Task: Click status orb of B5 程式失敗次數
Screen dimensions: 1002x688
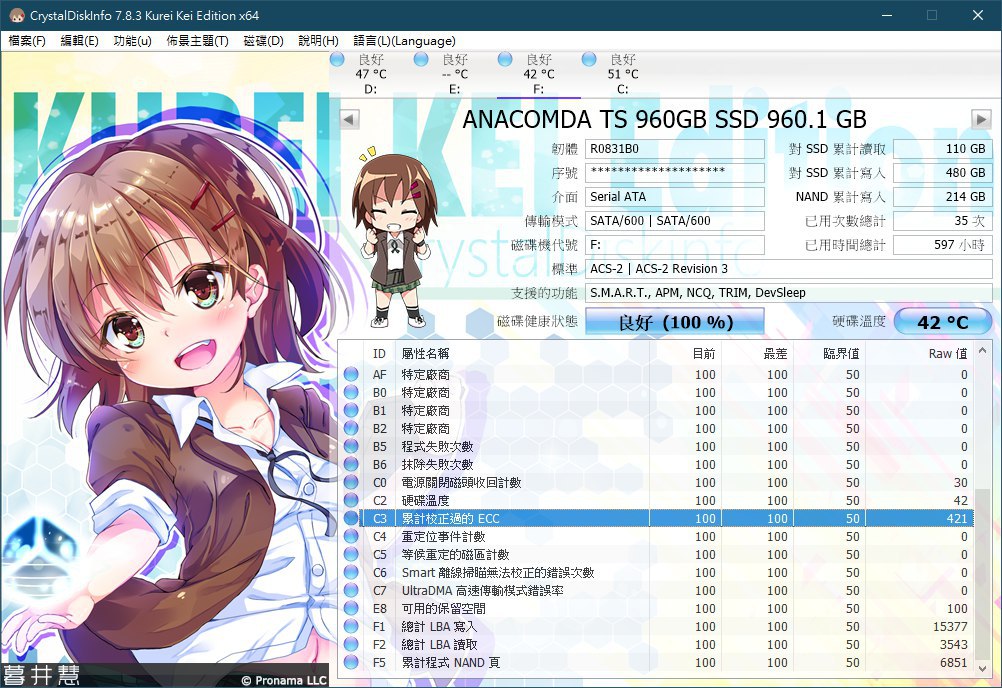Action: [351, 447]
